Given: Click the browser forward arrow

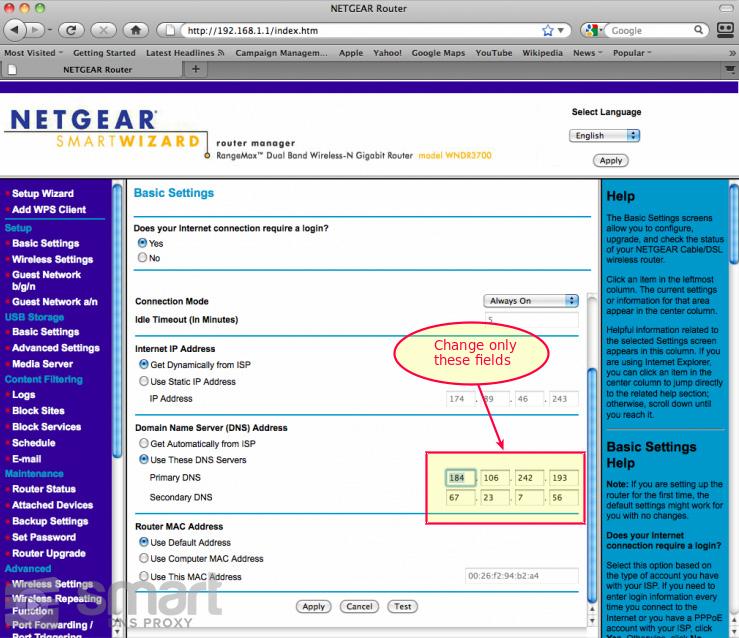Looking at the screenshot, I should point(35,30).
